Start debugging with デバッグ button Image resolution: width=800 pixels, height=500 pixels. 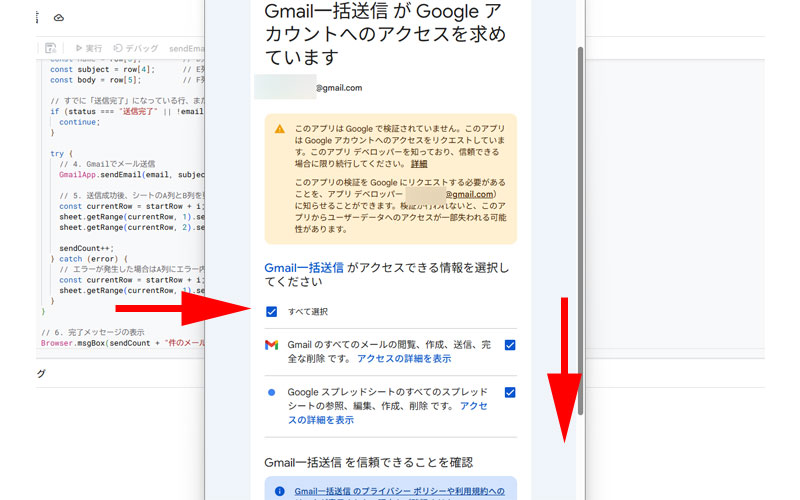tap(136, 48)
